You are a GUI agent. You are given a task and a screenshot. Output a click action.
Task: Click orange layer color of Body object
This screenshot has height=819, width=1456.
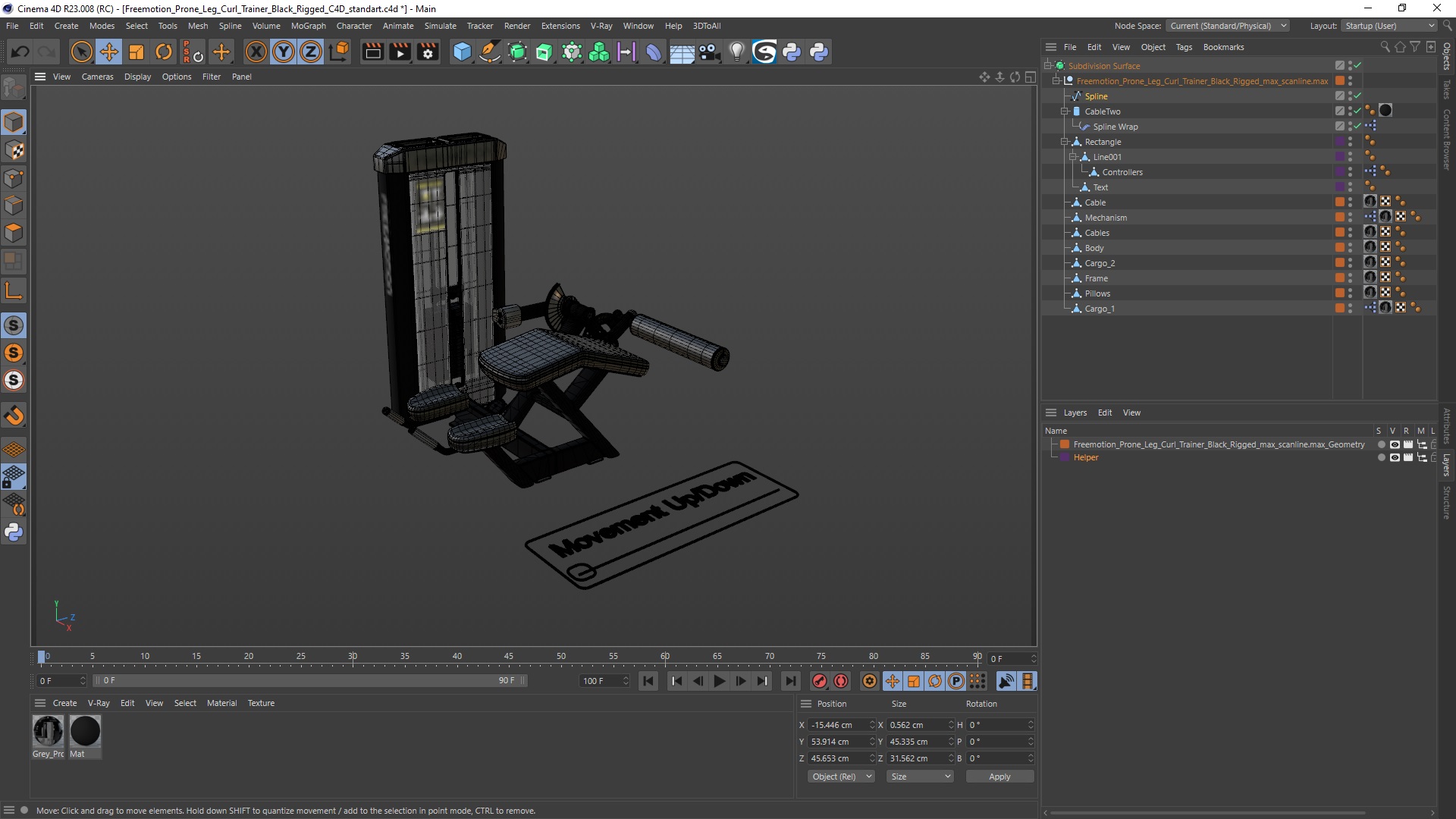1340,248
